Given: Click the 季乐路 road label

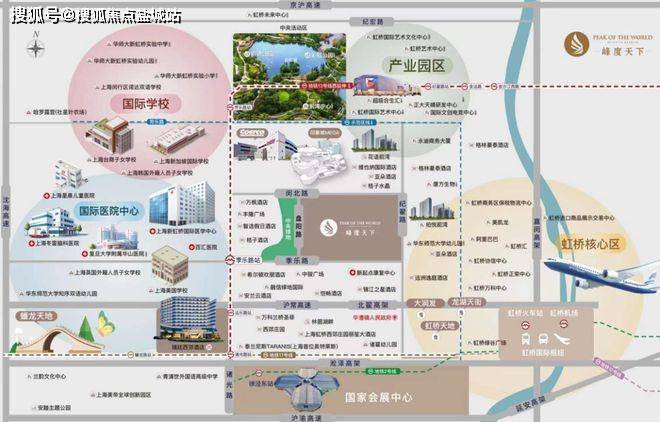Looking at the screenshot, I should (297, 261).
